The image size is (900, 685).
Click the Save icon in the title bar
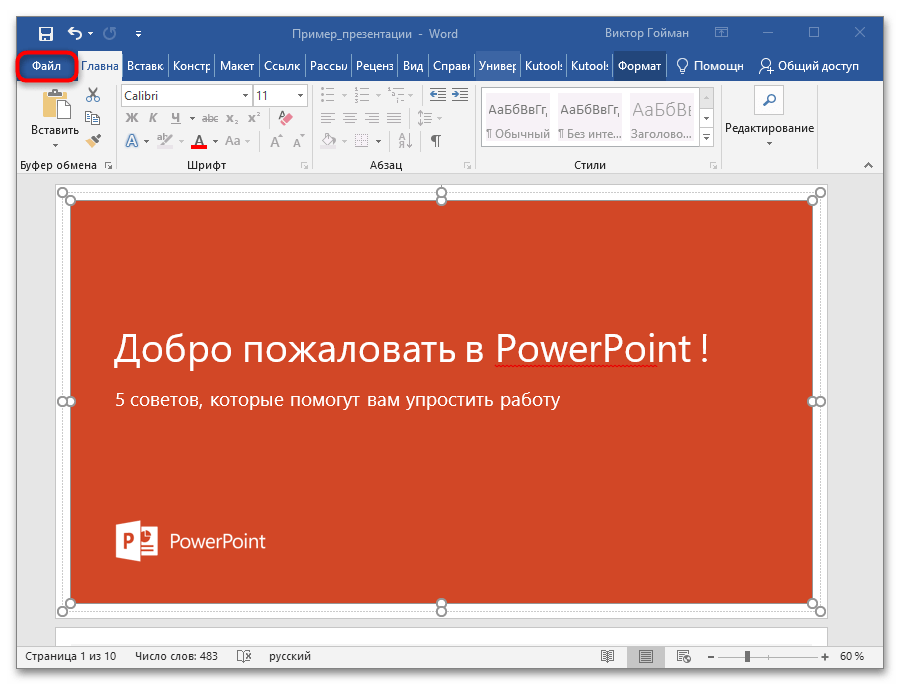point(45,33)
